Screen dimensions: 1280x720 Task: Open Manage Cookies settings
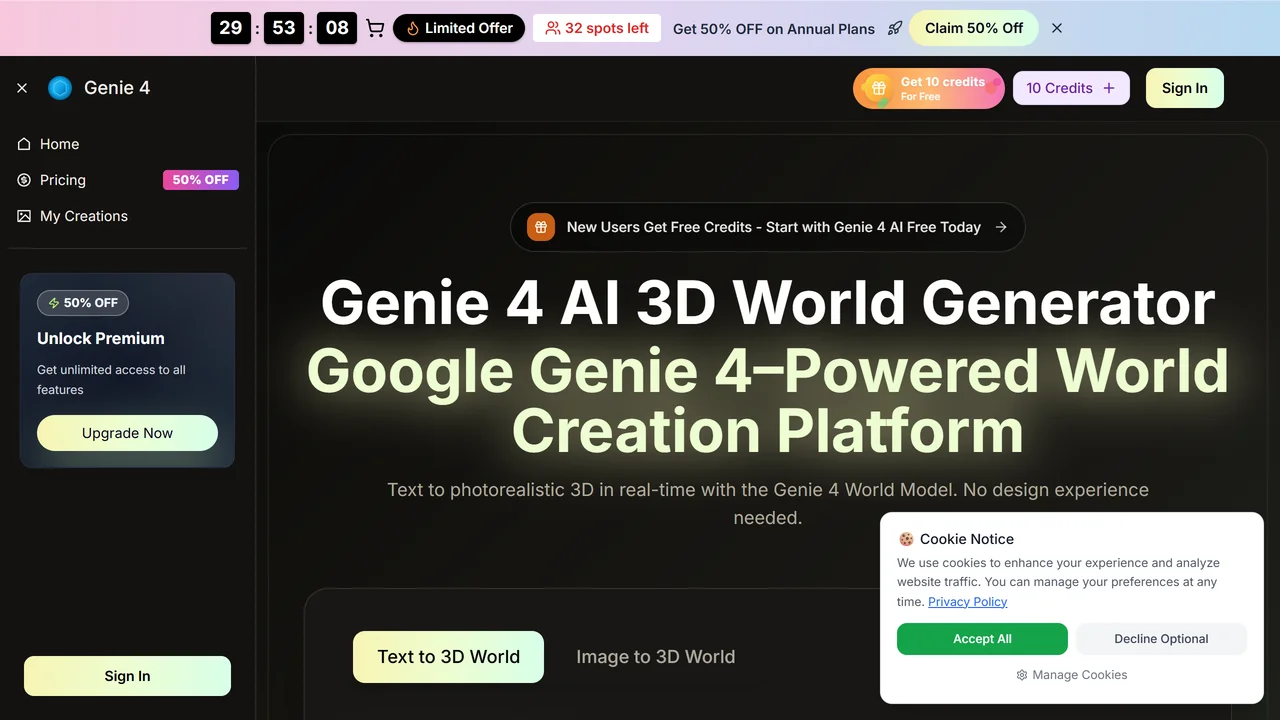point(1072,675)
